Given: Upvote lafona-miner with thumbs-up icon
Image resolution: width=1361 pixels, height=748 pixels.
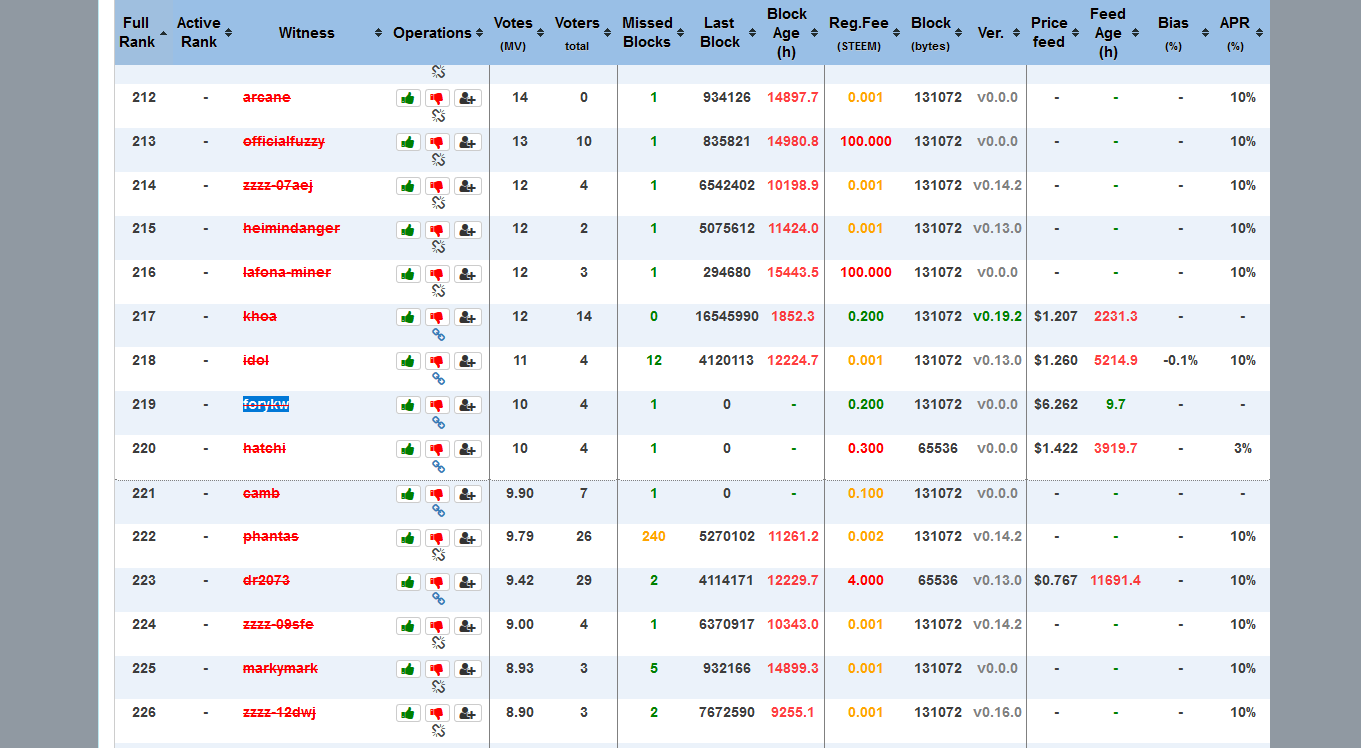Looking at the screenshot, I should pos(408,274).
